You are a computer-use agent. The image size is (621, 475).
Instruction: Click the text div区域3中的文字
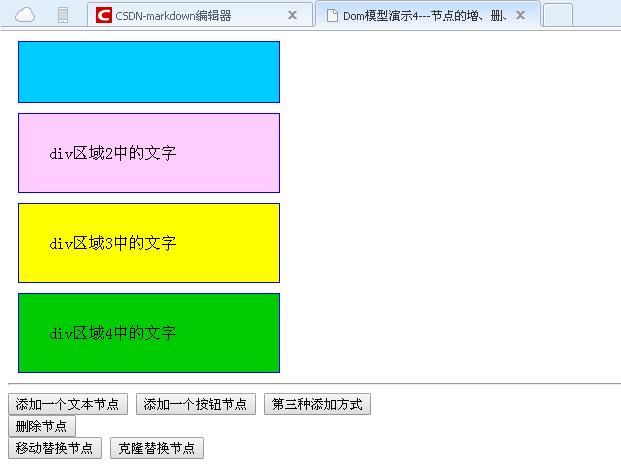pyautogui.click(x=112, y=243)
